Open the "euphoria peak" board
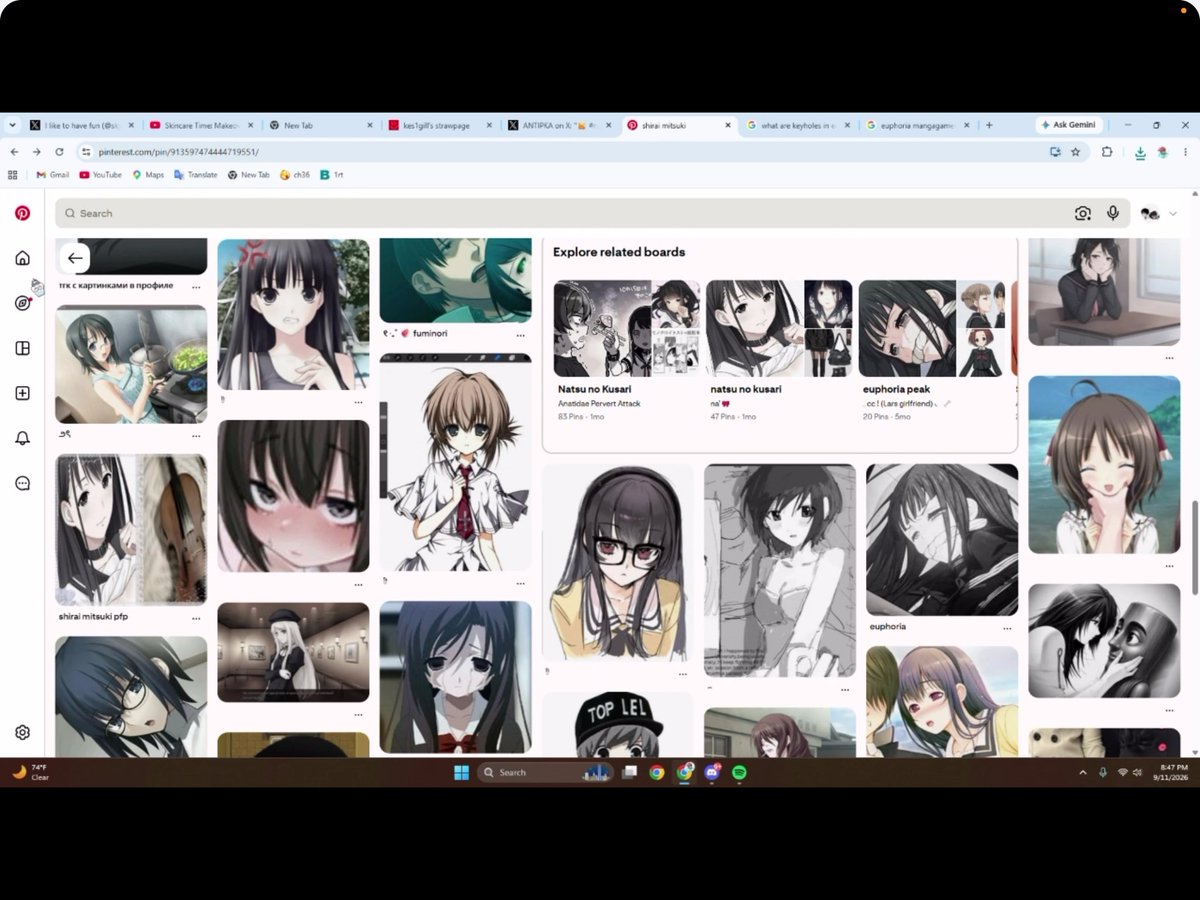 pos(932,350)
